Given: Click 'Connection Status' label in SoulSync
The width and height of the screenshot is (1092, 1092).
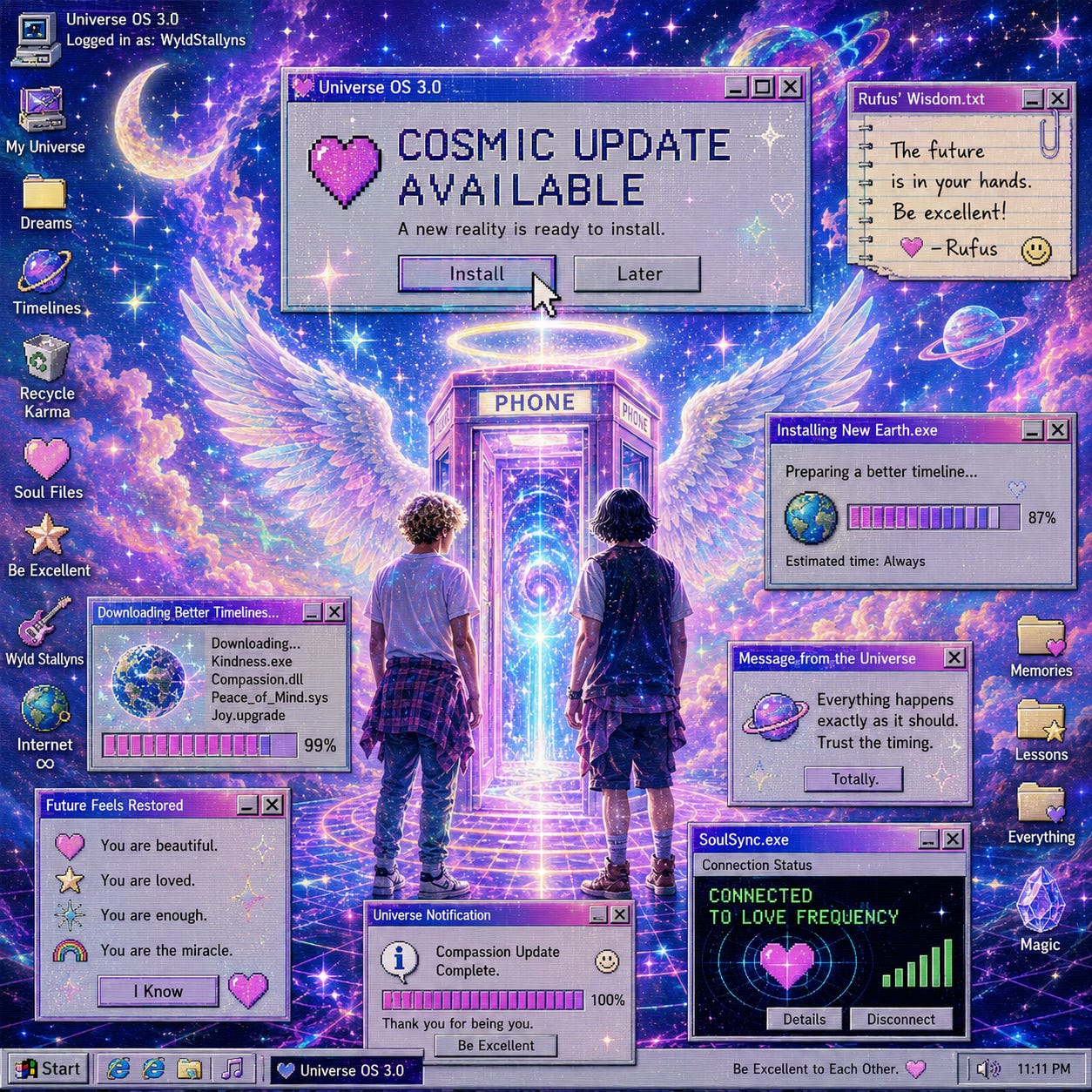Looking at the screenshot, I should (x=757, y=865).
